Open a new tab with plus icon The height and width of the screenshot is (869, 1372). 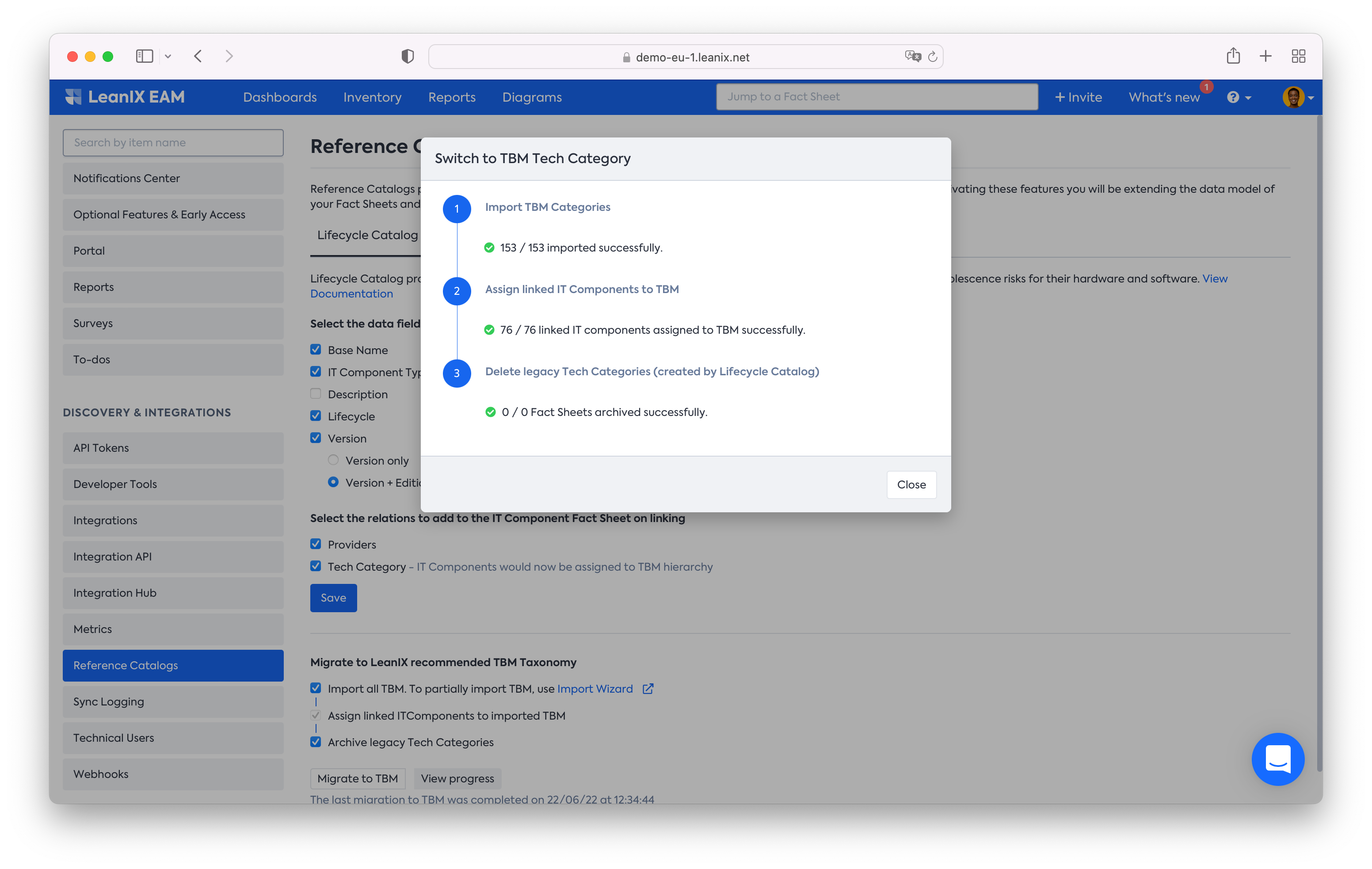click(1265, 56)
